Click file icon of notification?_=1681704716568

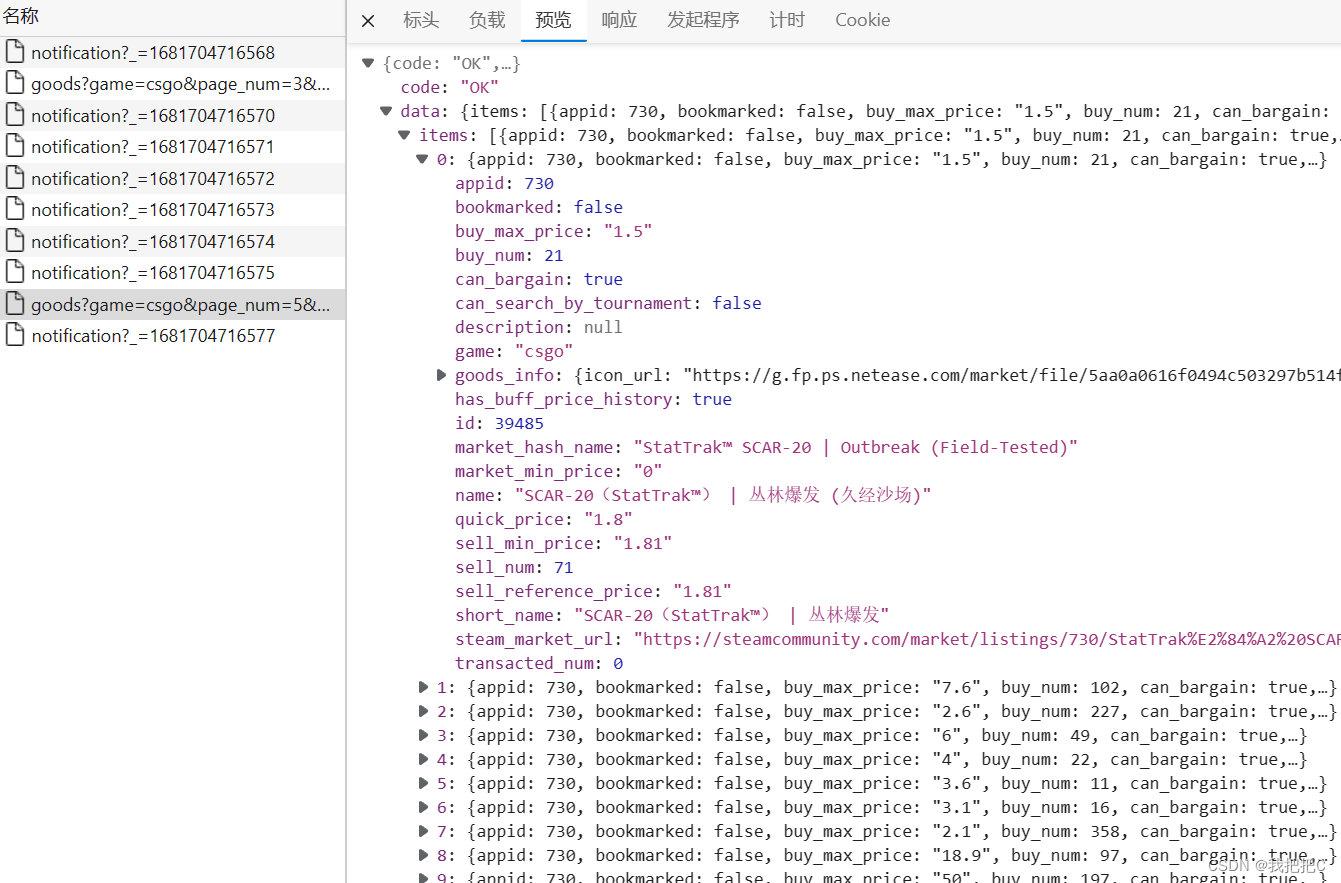(x=15, y=52)
